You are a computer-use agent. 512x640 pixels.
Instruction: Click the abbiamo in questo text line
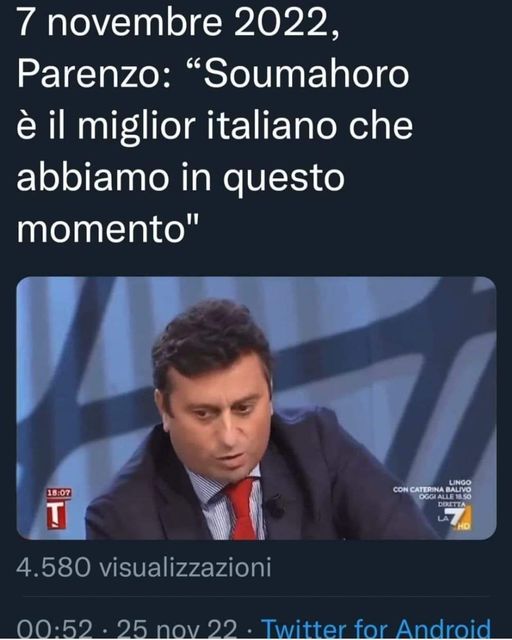(180, 179)
